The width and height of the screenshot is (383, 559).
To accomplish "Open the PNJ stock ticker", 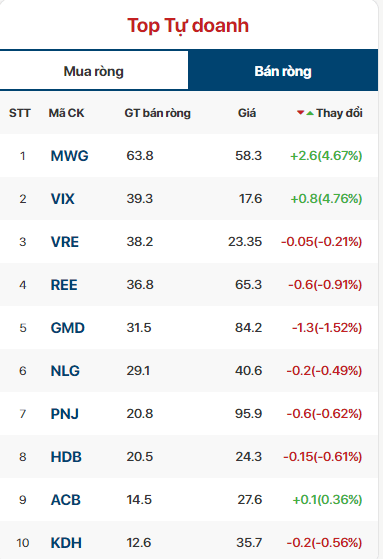I will (65, 414).
